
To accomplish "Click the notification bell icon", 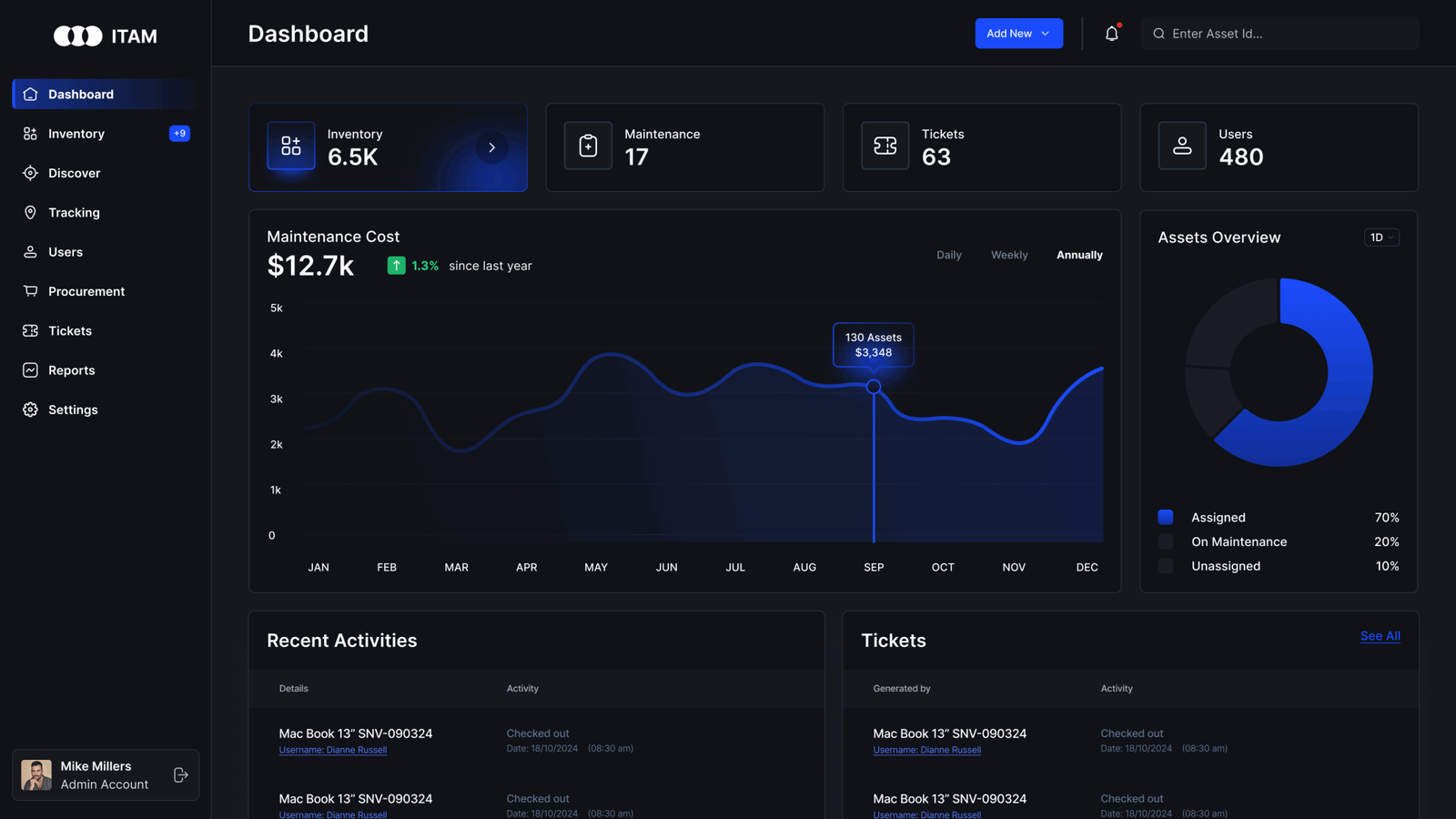I will pyautogui.click(x=1111, y=34).
